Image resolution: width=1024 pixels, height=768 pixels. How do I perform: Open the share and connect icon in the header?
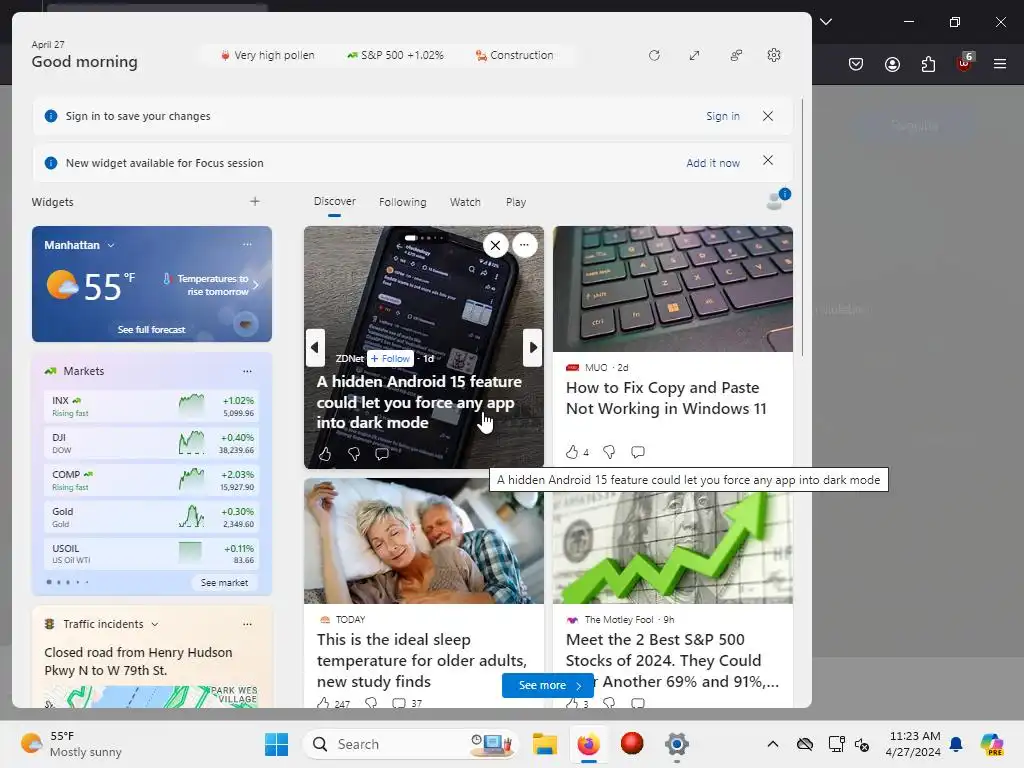pos(736,56)
